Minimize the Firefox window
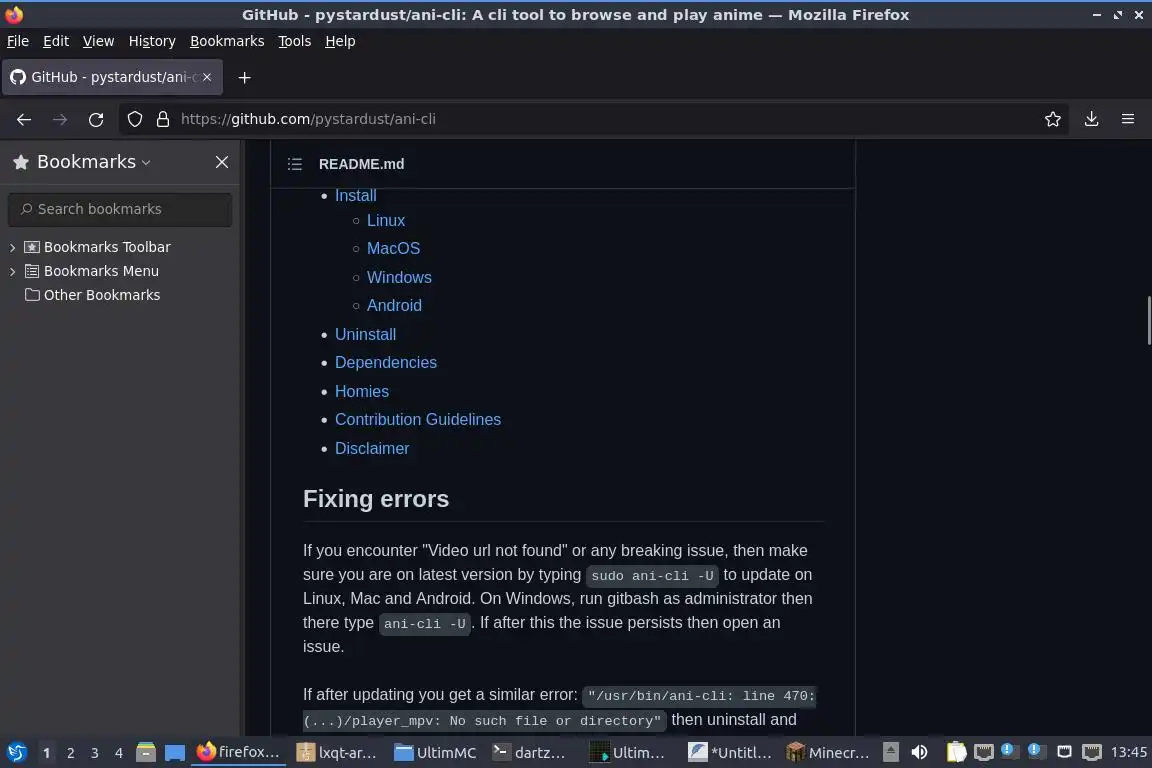Viewport: 1152px width, 768px height. 1097,15
